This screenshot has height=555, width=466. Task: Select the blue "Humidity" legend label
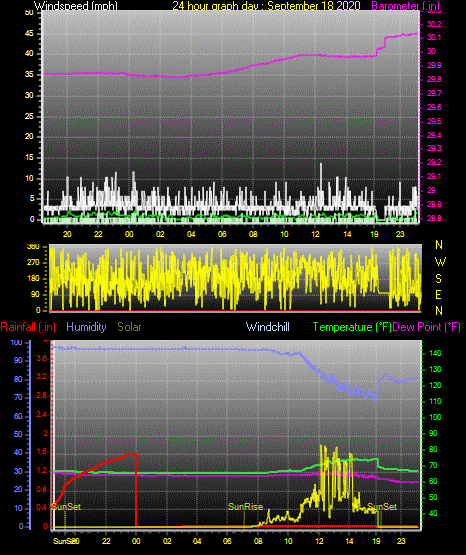(86, 327)
